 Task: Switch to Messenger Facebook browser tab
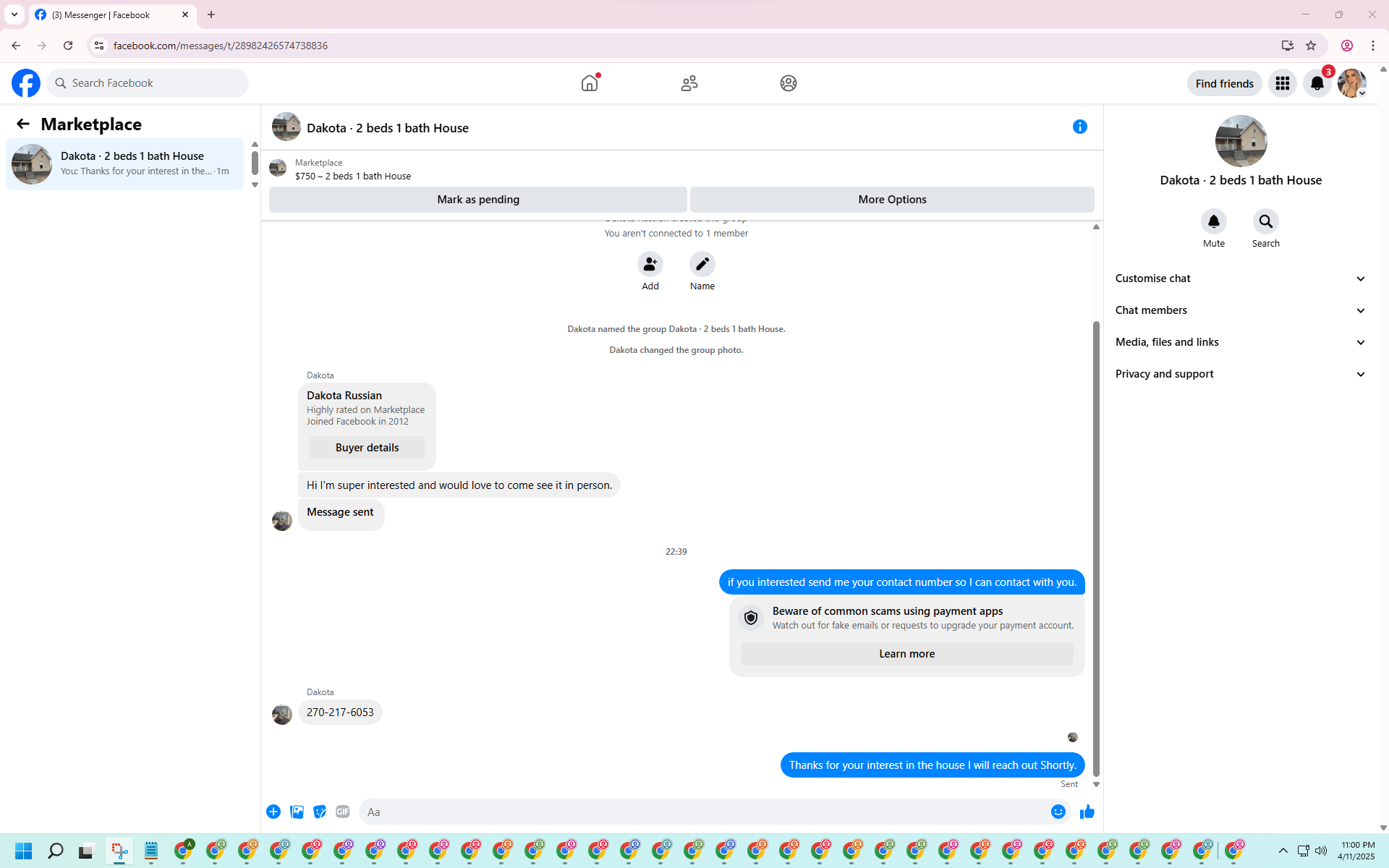pyautogui.click(x=112, y=14)
